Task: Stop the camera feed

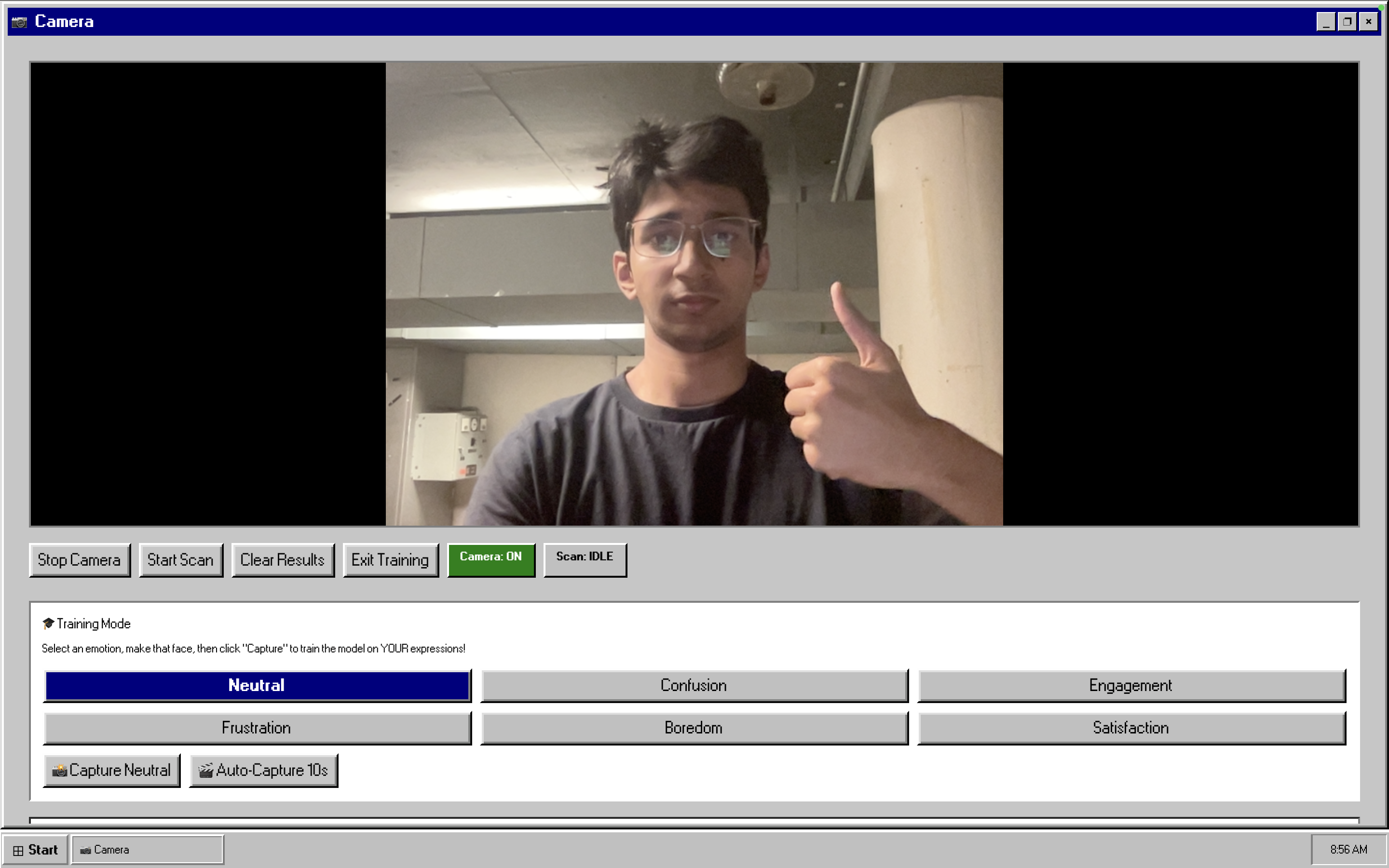Action: 79,560
